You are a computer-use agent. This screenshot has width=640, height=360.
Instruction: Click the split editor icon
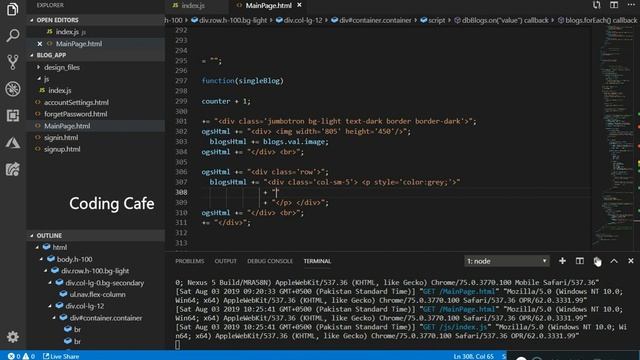click(x=614, y=5)
